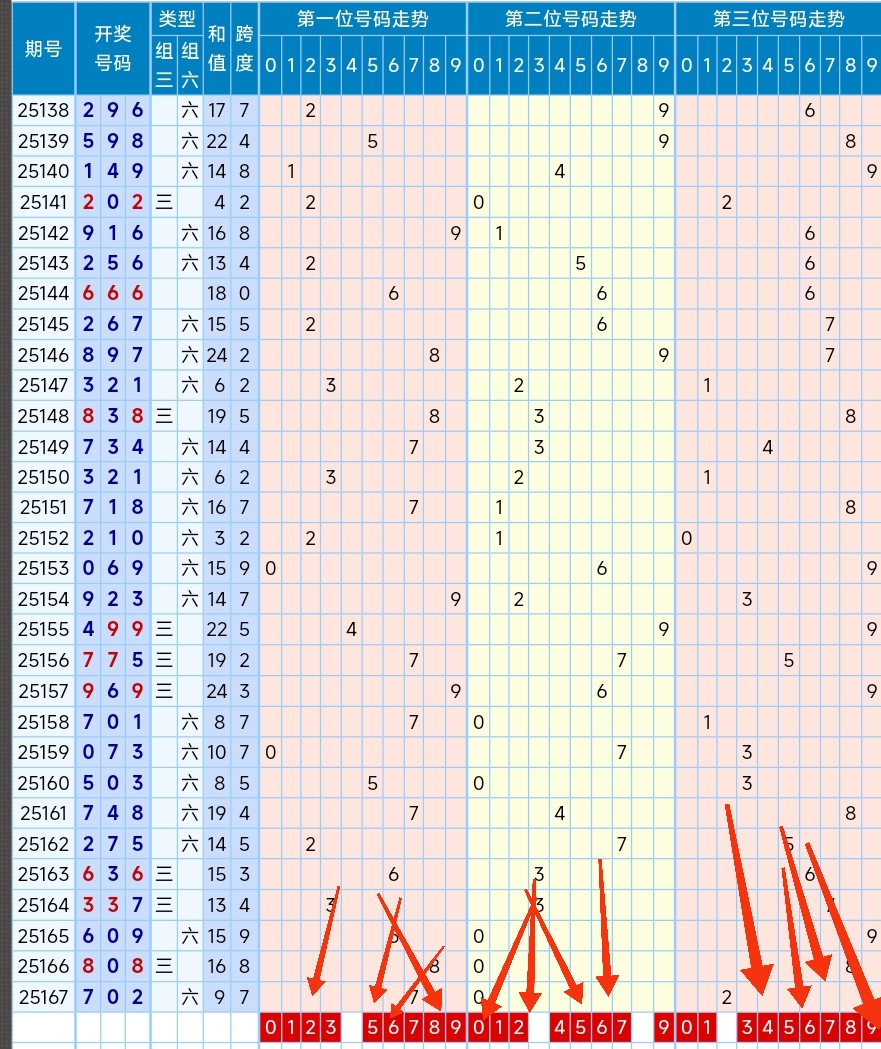Click span value 9 in row 25153
Viewport: 881px width, 1049px height.
pyautogui.click(x=244, y=569)
